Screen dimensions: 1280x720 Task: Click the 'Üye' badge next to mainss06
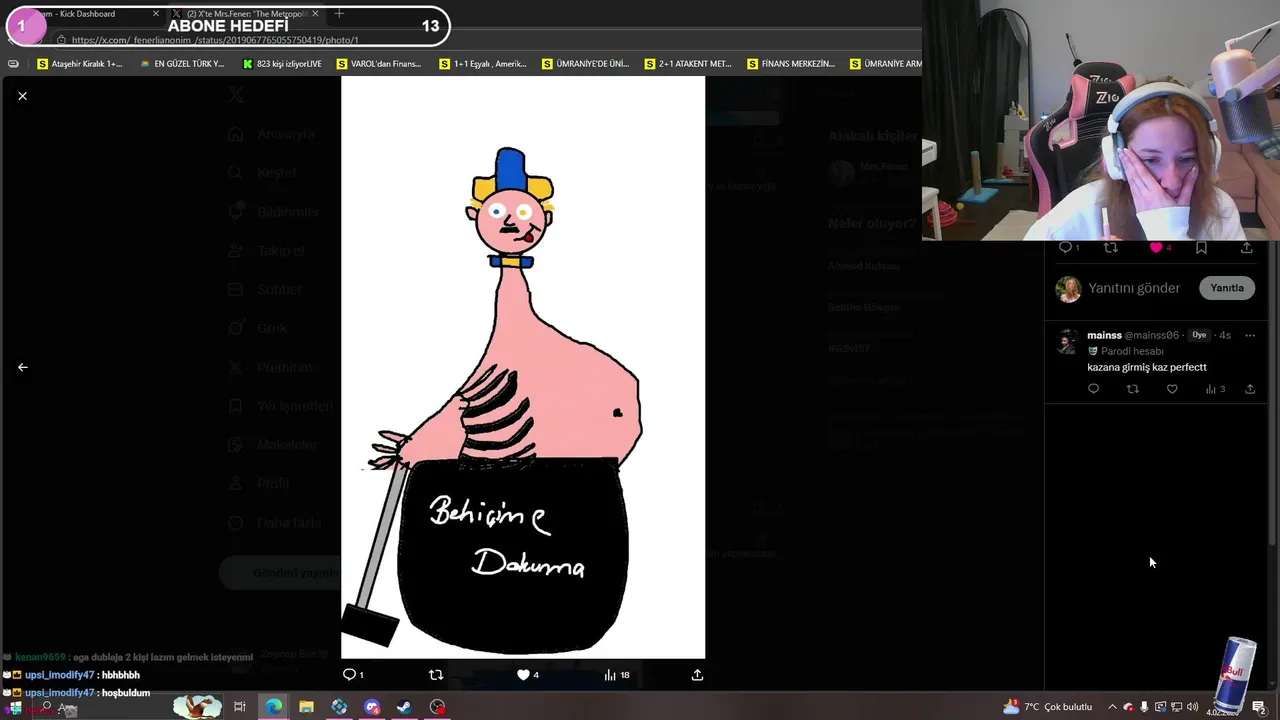click(x=1199, y=335)
